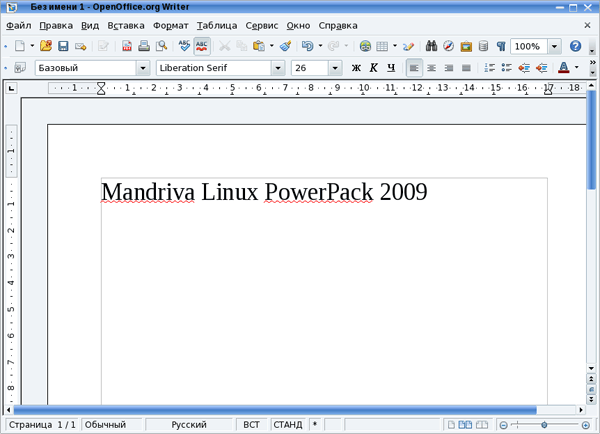The height and width of the screenshot is (434, 600).
Task: Print document using the printer icon
Action: 144,46
